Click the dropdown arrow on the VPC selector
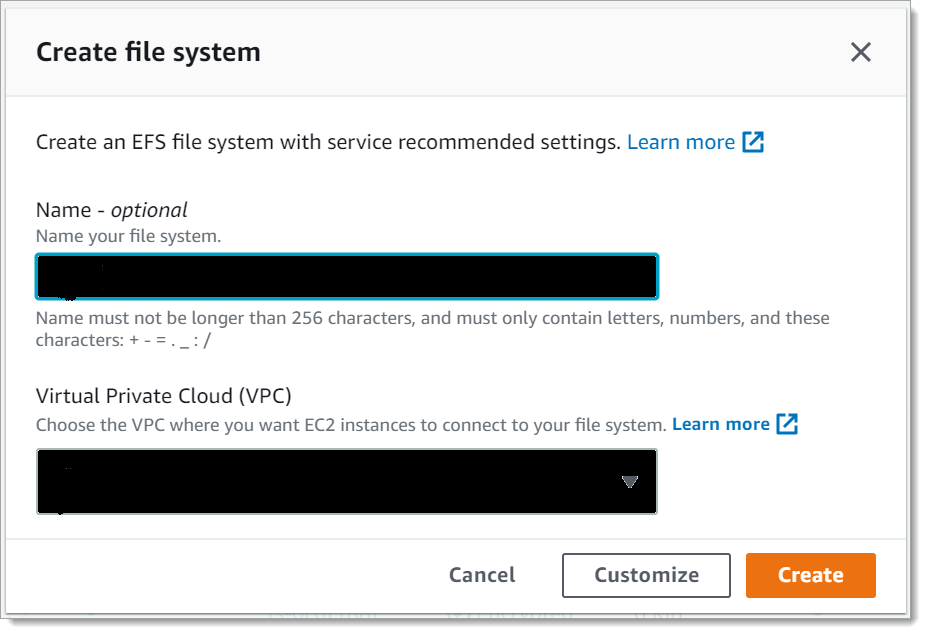This screenshot has width=926, height=634. [x=630, y=481]
